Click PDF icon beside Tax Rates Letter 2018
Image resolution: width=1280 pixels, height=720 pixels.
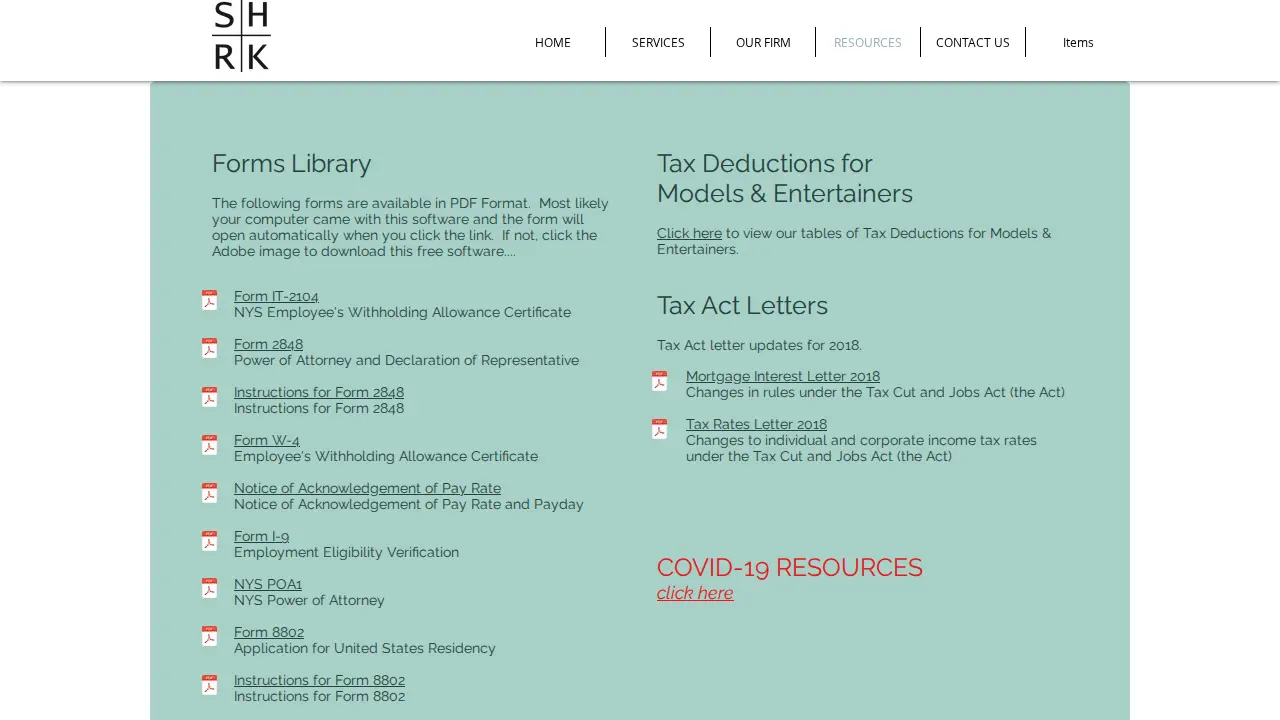pos(659,428)
